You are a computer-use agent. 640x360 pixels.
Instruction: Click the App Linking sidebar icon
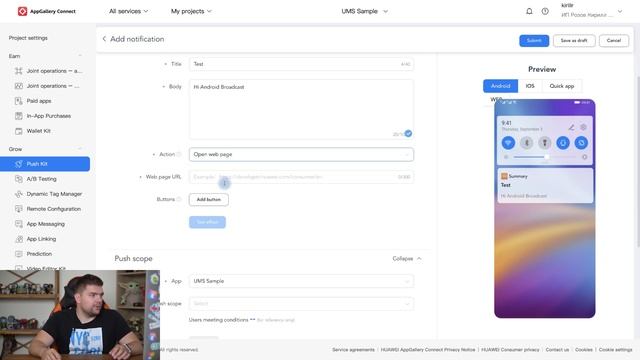coord(18,239)
